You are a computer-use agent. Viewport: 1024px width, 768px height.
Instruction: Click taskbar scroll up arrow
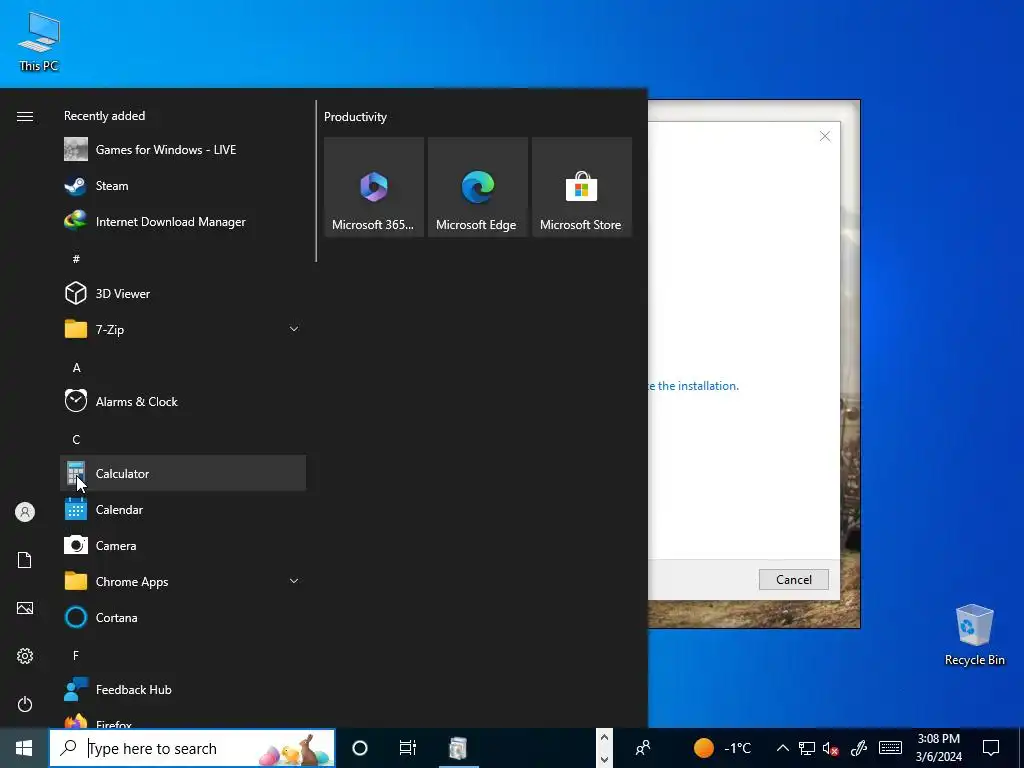click(604, 738)
